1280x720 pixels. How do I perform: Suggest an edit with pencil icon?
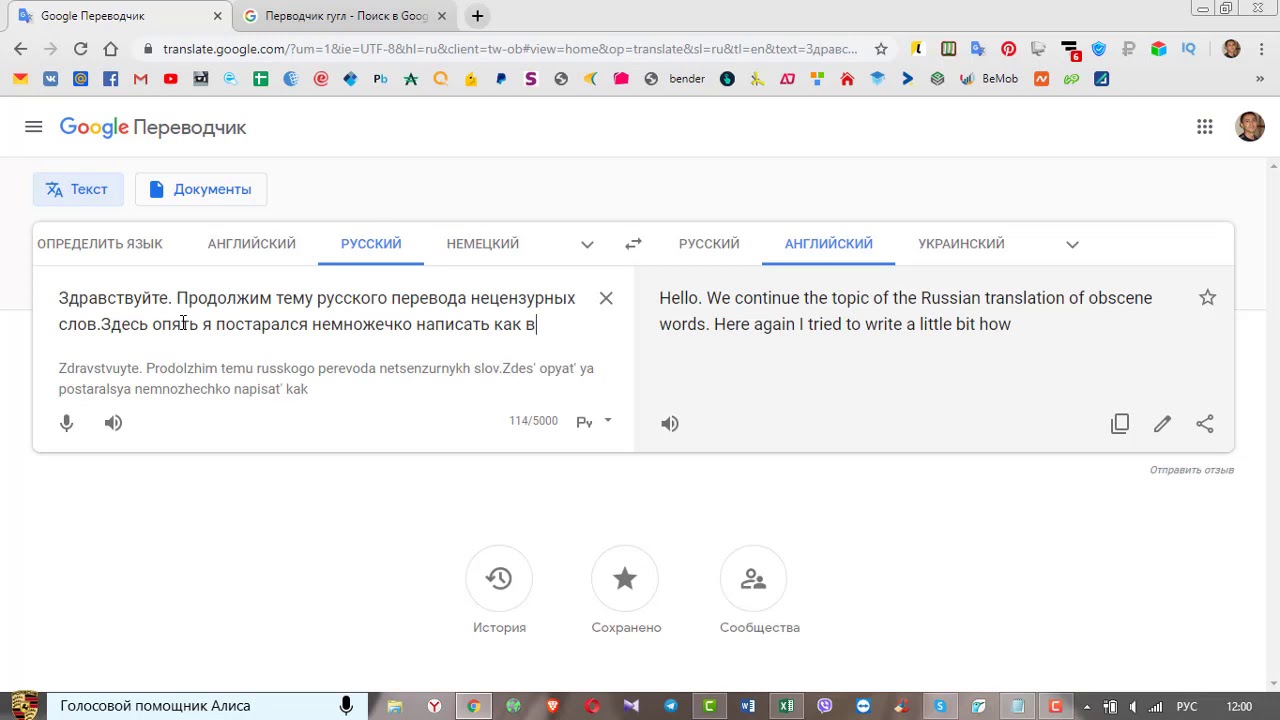tap(1162, 424)
